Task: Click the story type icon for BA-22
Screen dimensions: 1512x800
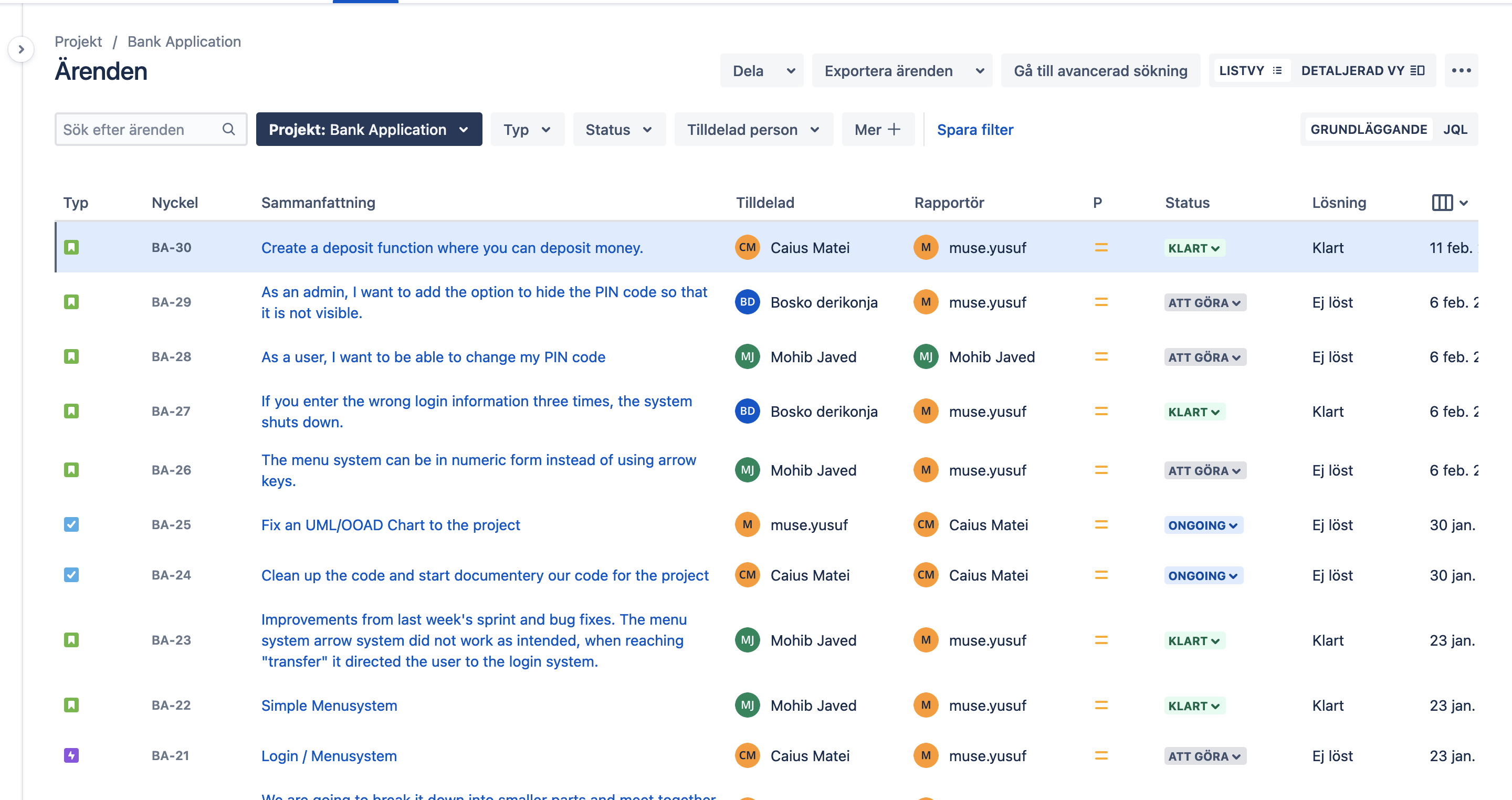Action: pyautogui.click(x=71, y=705)
